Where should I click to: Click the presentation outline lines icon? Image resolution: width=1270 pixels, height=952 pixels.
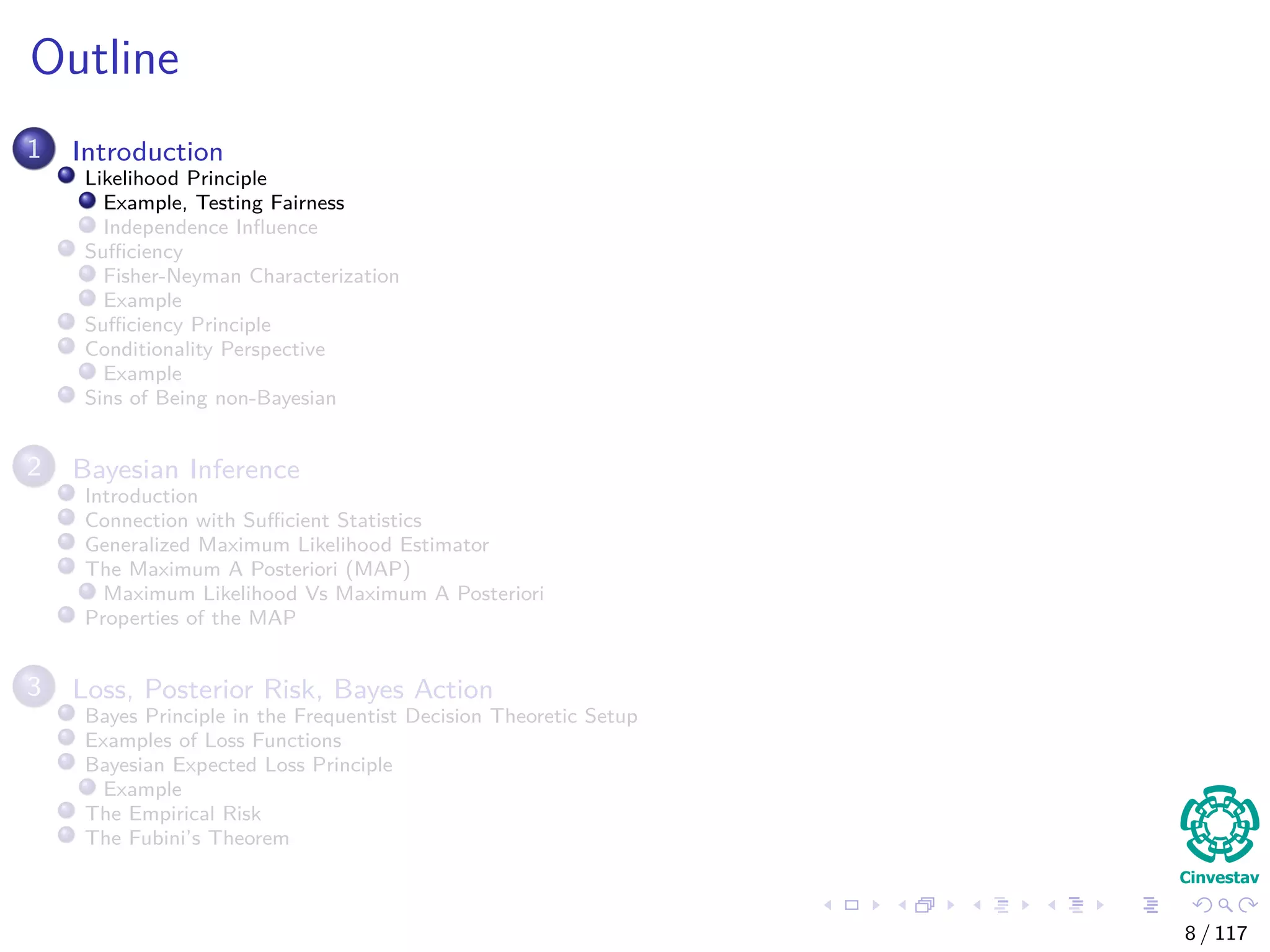coord(1150,905)
